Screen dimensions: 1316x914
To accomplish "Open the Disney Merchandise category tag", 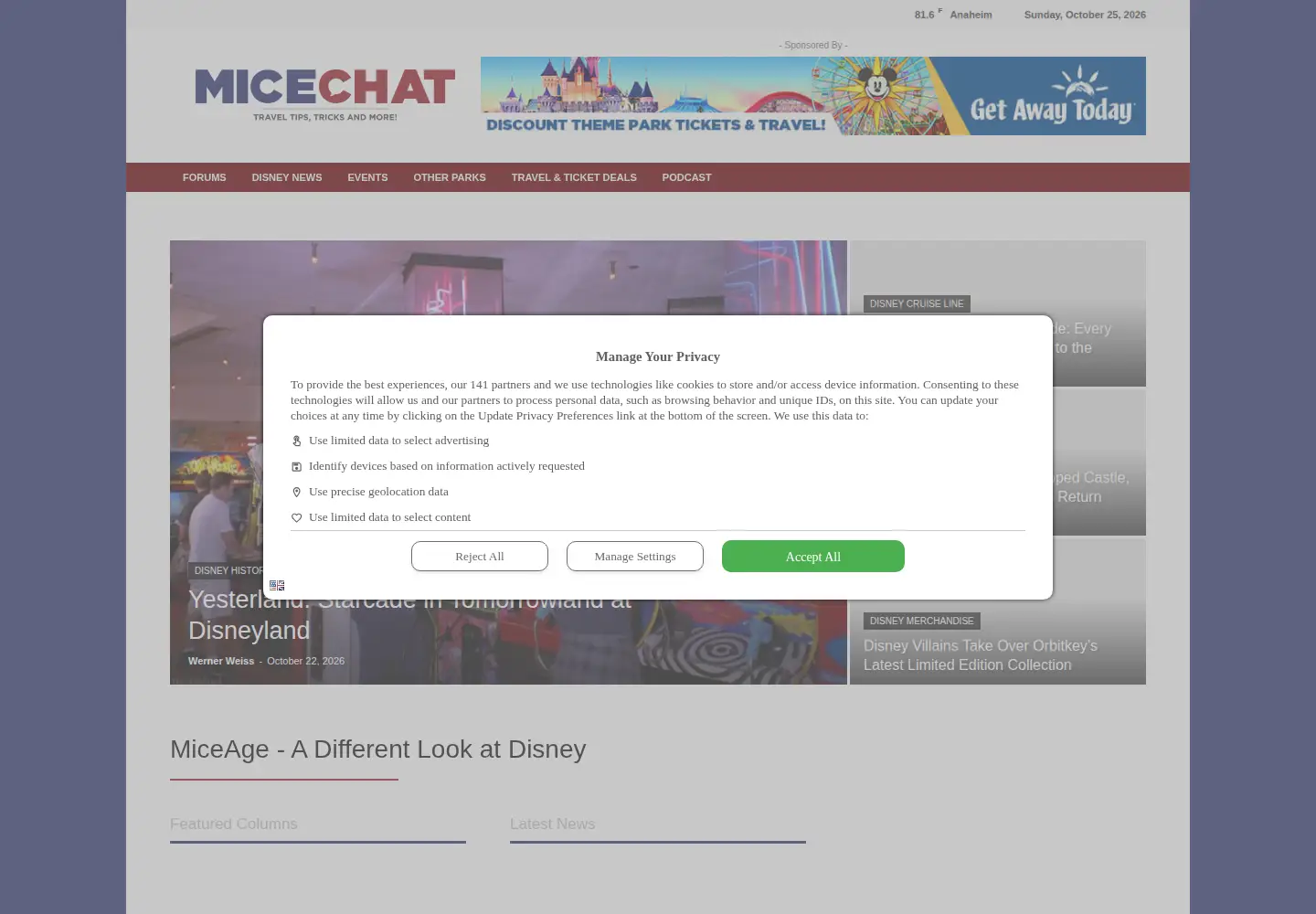I will (921, 621).
